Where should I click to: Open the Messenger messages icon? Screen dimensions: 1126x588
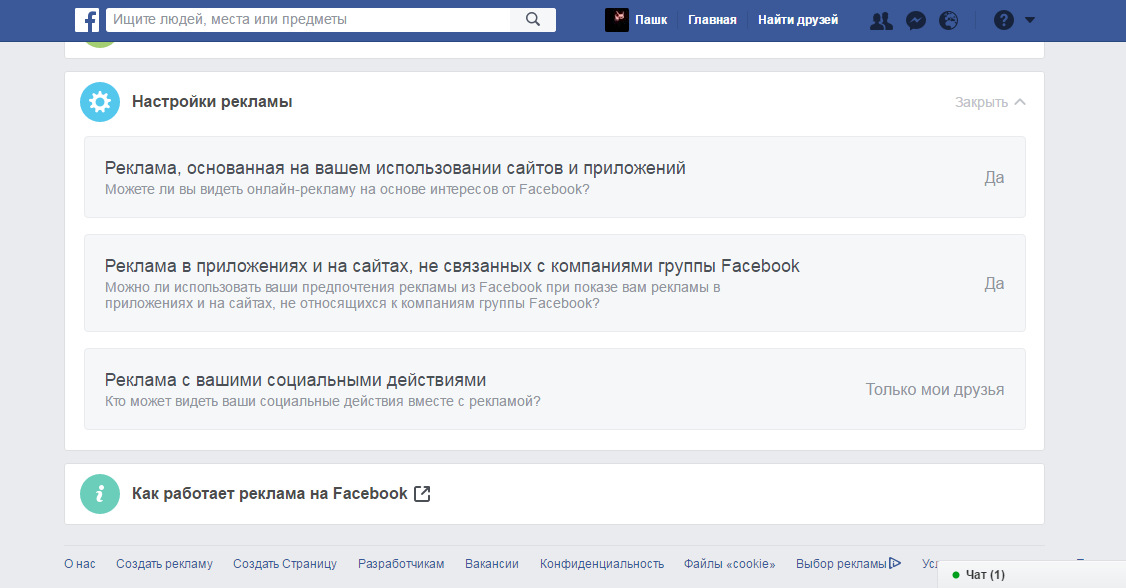pos(916,21)
